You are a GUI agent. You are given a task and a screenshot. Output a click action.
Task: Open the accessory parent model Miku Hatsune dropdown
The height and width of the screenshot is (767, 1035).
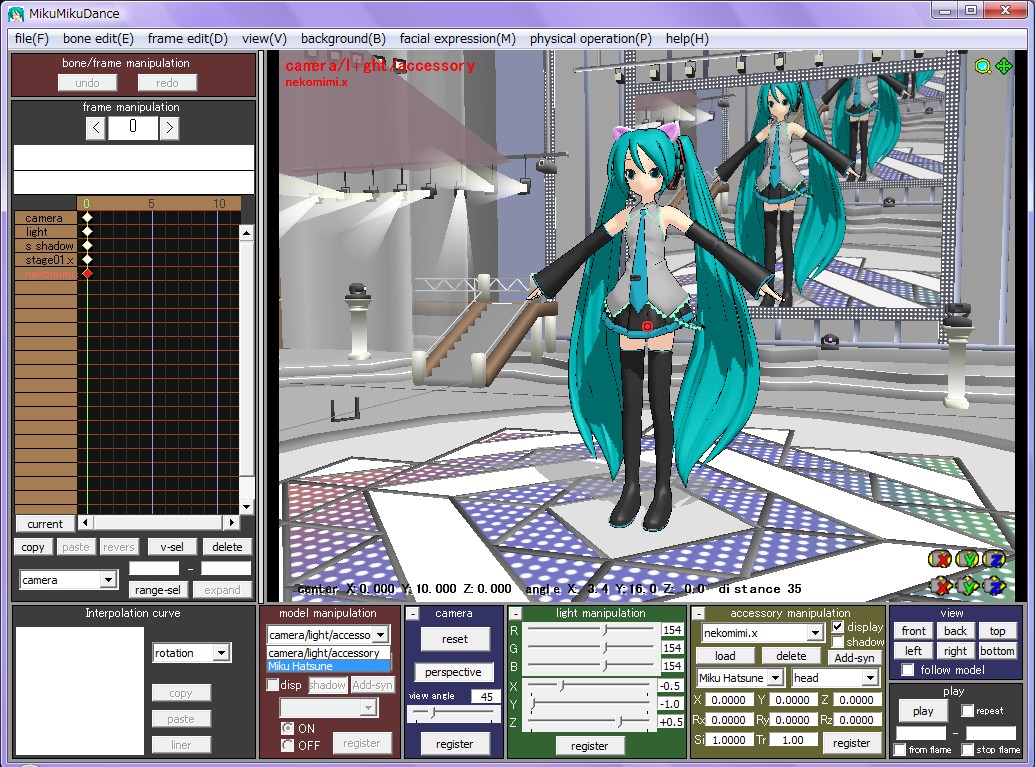[x=776, y=677]
